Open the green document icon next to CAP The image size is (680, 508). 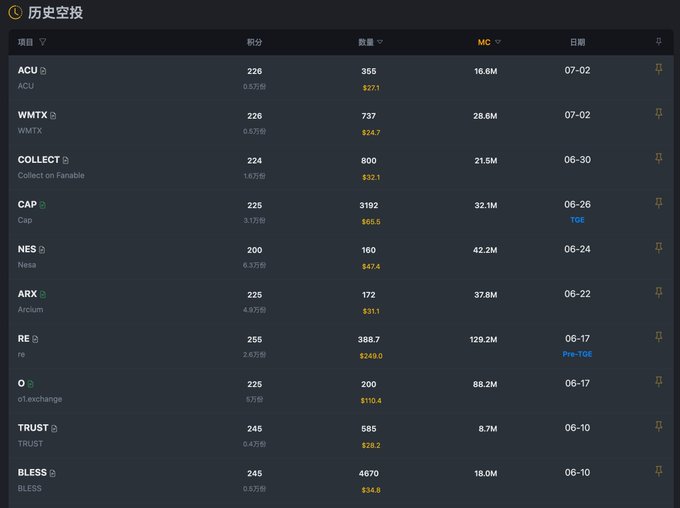tap(42, 205)
